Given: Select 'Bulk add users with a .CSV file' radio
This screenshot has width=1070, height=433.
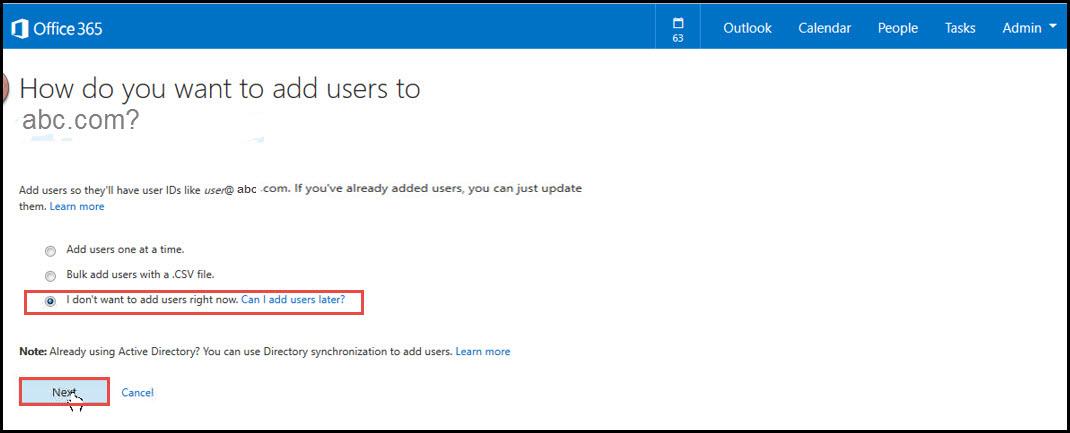Looking at the screenshot, I should point(50,276).
